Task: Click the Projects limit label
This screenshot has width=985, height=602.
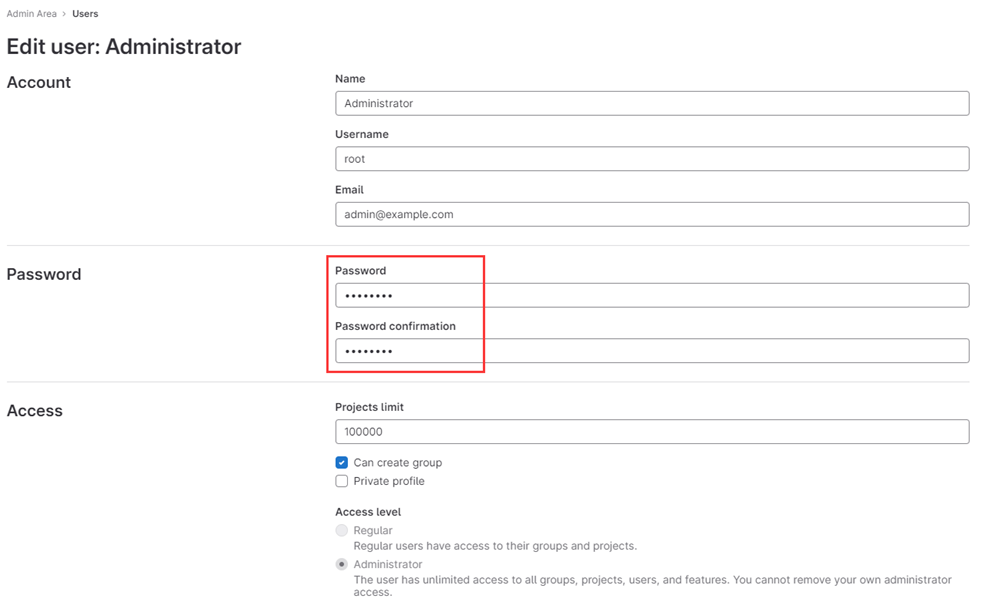Action: tap(369, 407)
